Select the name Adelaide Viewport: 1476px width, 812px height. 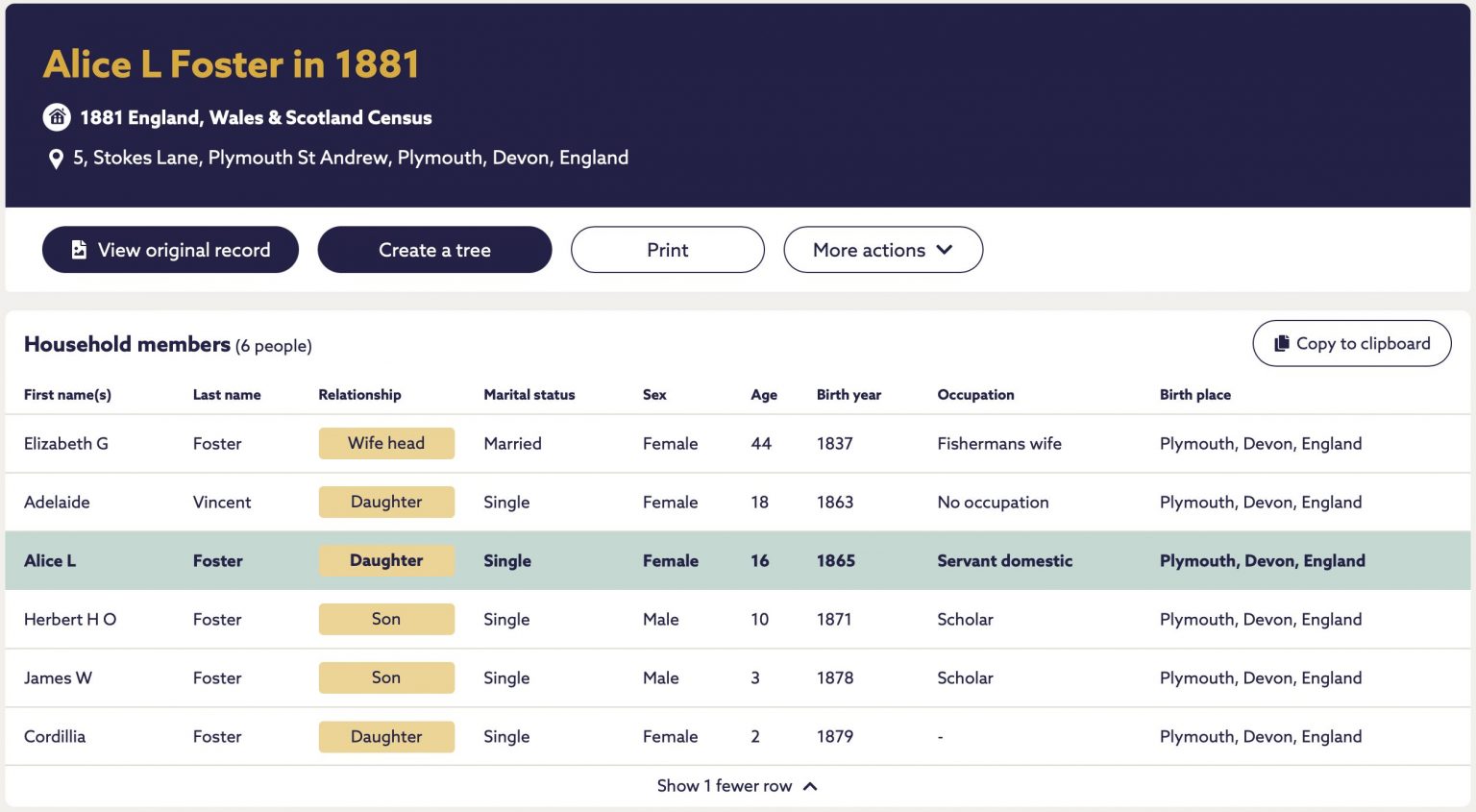click(x=57, y=503)
